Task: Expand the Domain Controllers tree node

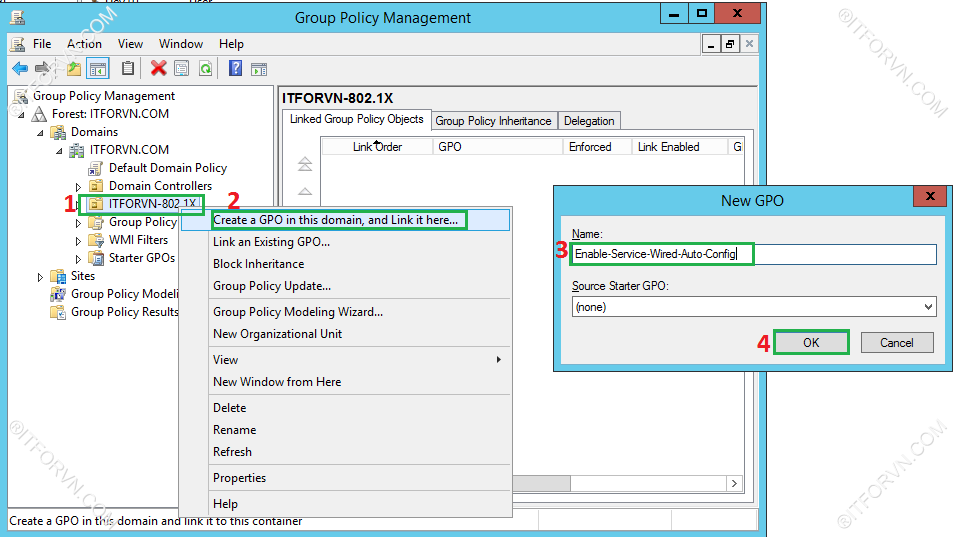Action: point(79,187)
